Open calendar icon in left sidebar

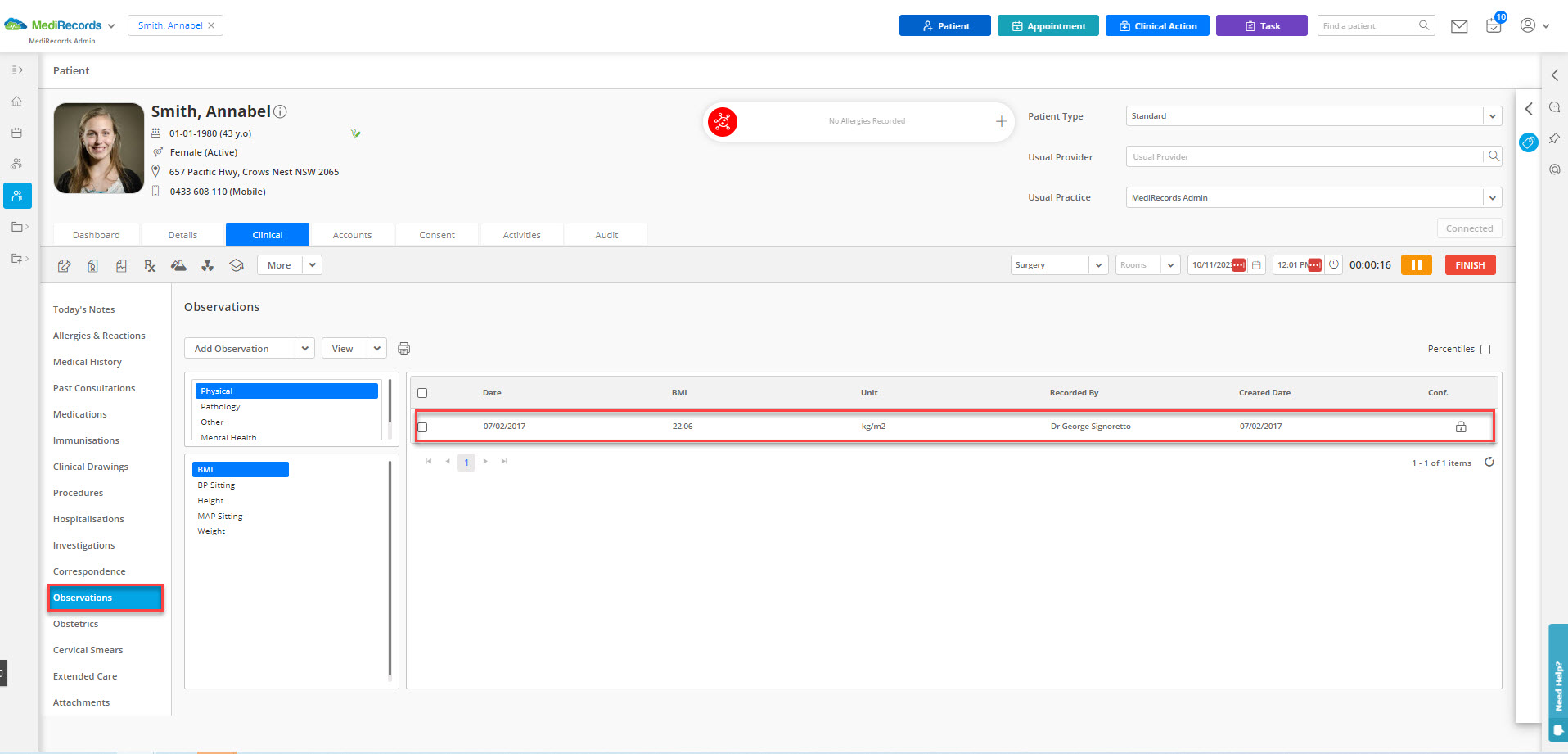pyautogui.click(x=17, y=133)
